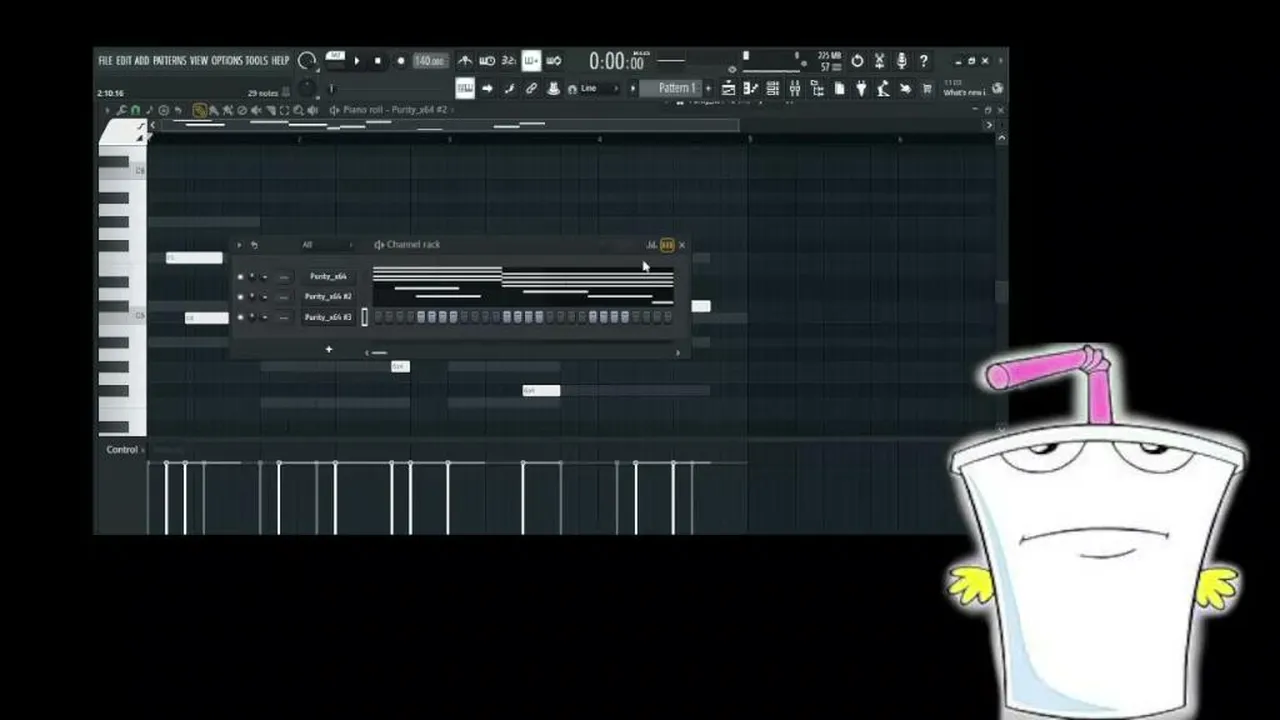Toggle the auto-scroll arrow icon
Viewport: 1280px width, 720px height.
tap(487, 89)
